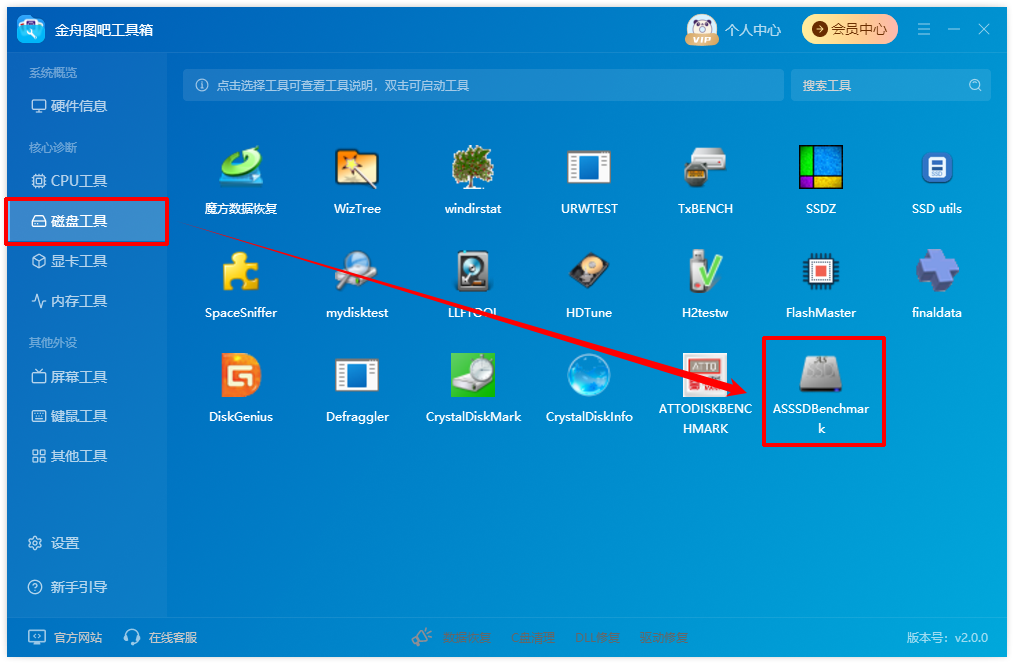The width and height of the screenshot is (1014, 664).
Task: Choose the URWTEST tool icon
Action: click(x=588, y=167)
